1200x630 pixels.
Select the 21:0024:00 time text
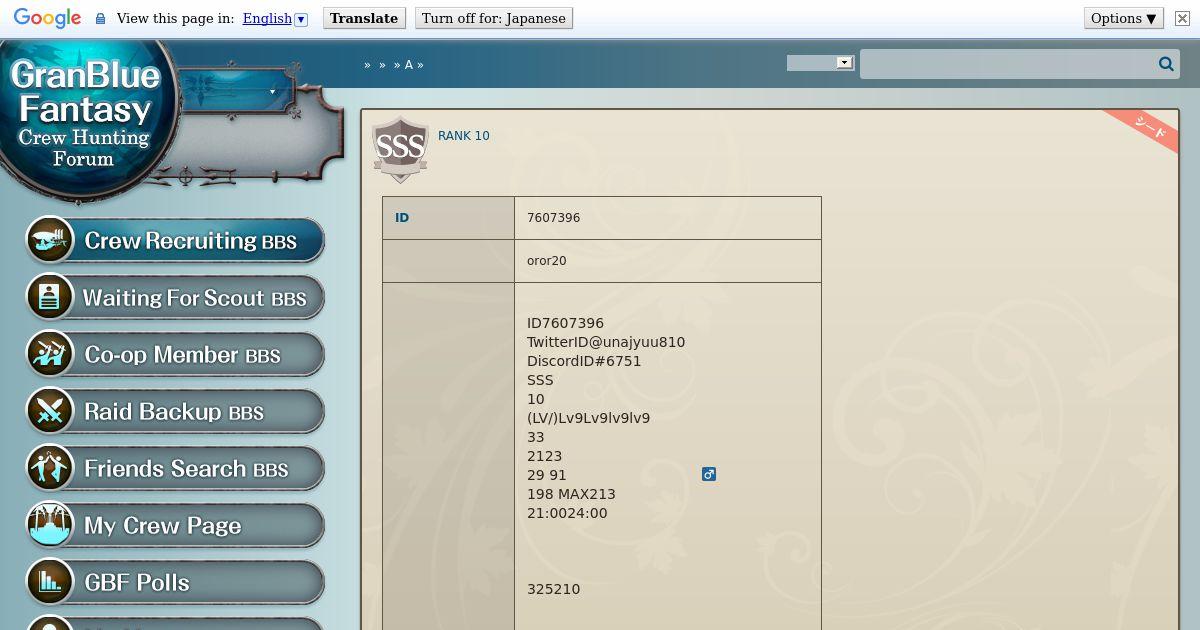pos(567,513)
